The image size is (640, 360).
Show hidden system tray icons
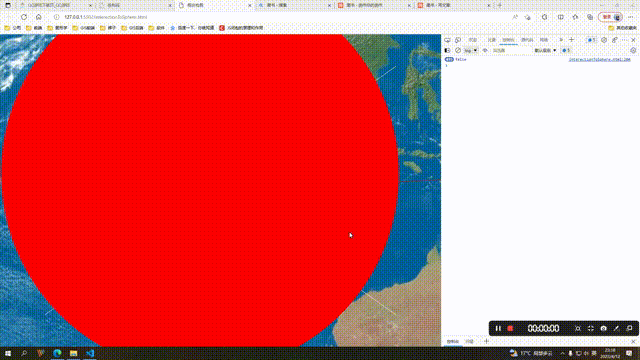tap(562, 353)
